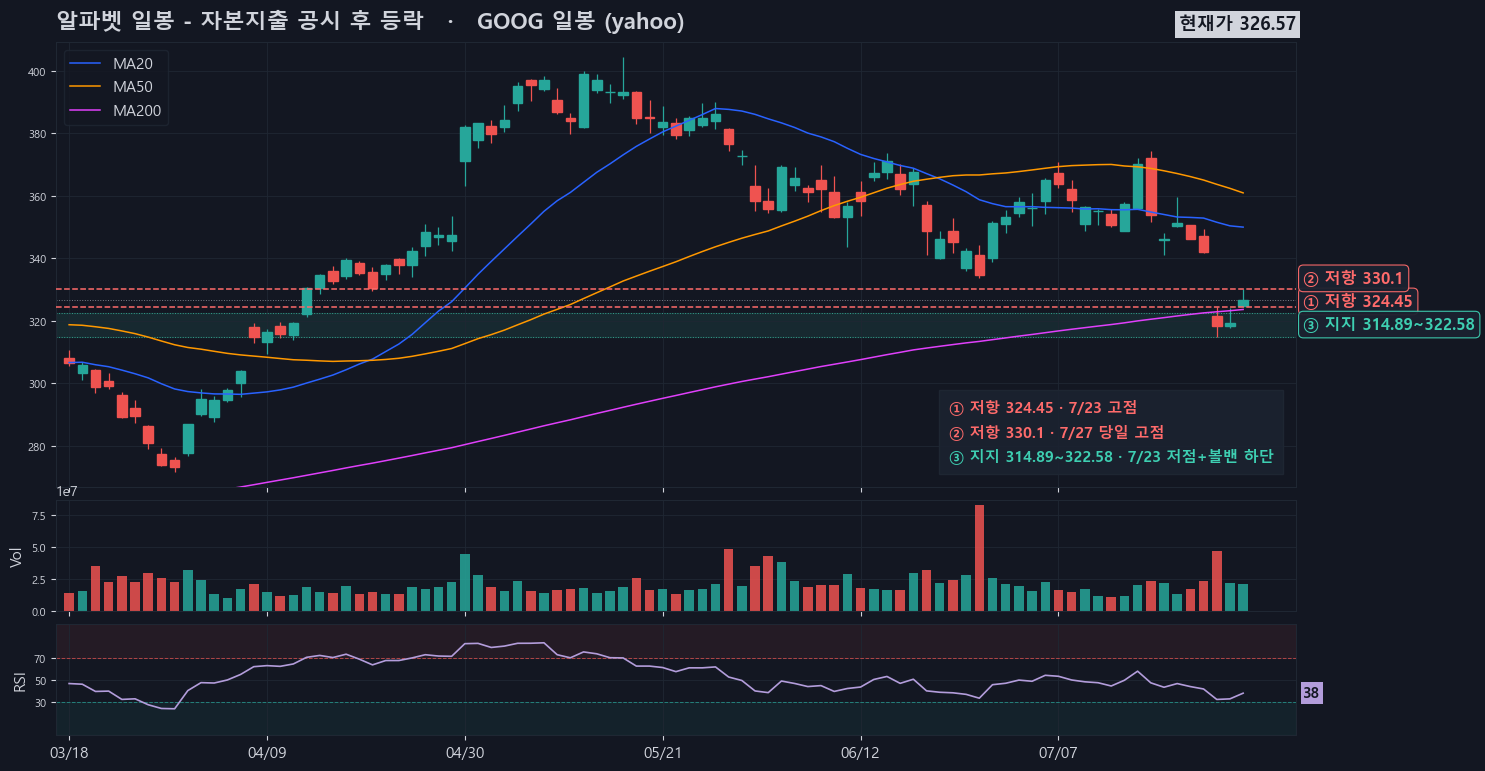Click the 2.5 volume axis tick

[x=39, y=580]
